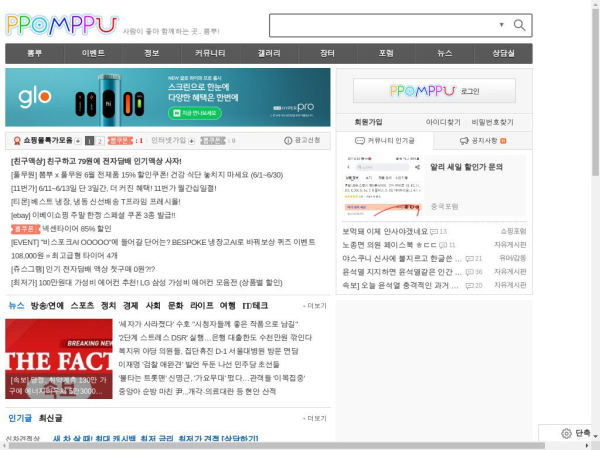This screenshot has height=450, width=600.
Task: Open the 장터 navigation menu
Action: [328, 53]
